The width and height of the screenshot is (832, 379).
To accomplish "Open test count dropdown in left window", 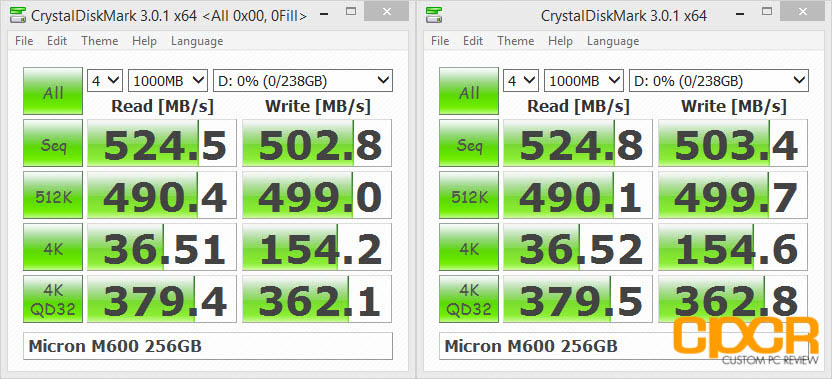I will pyautogui.click(x=105, y=81).
